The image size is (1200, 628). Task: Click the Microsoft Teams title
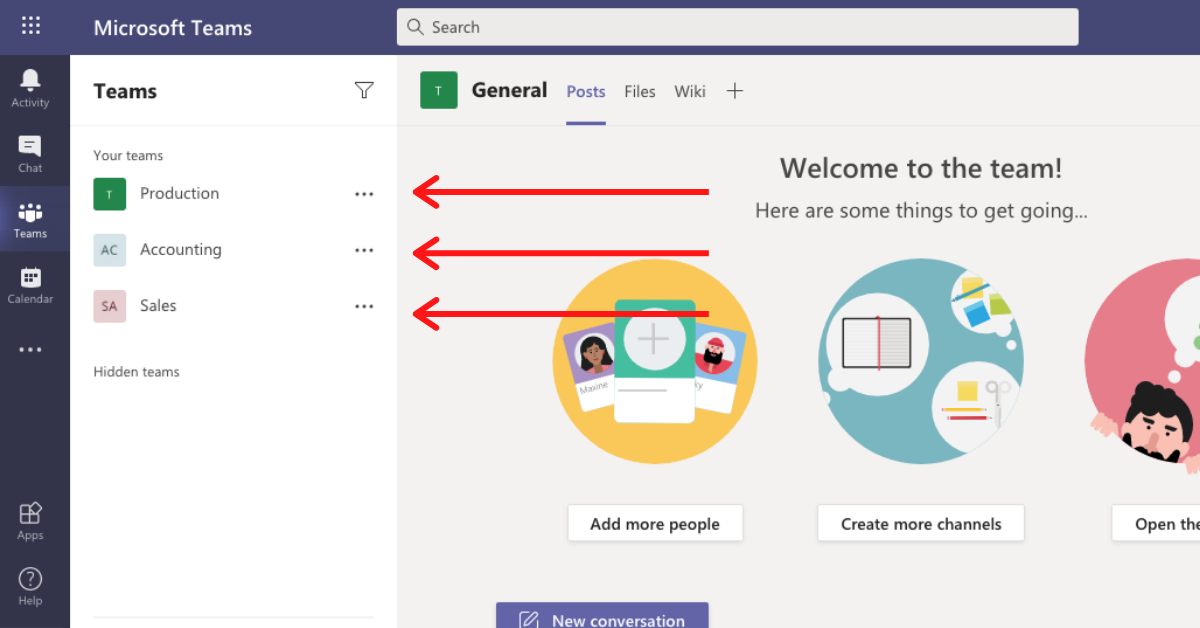(x=173, y=27)
